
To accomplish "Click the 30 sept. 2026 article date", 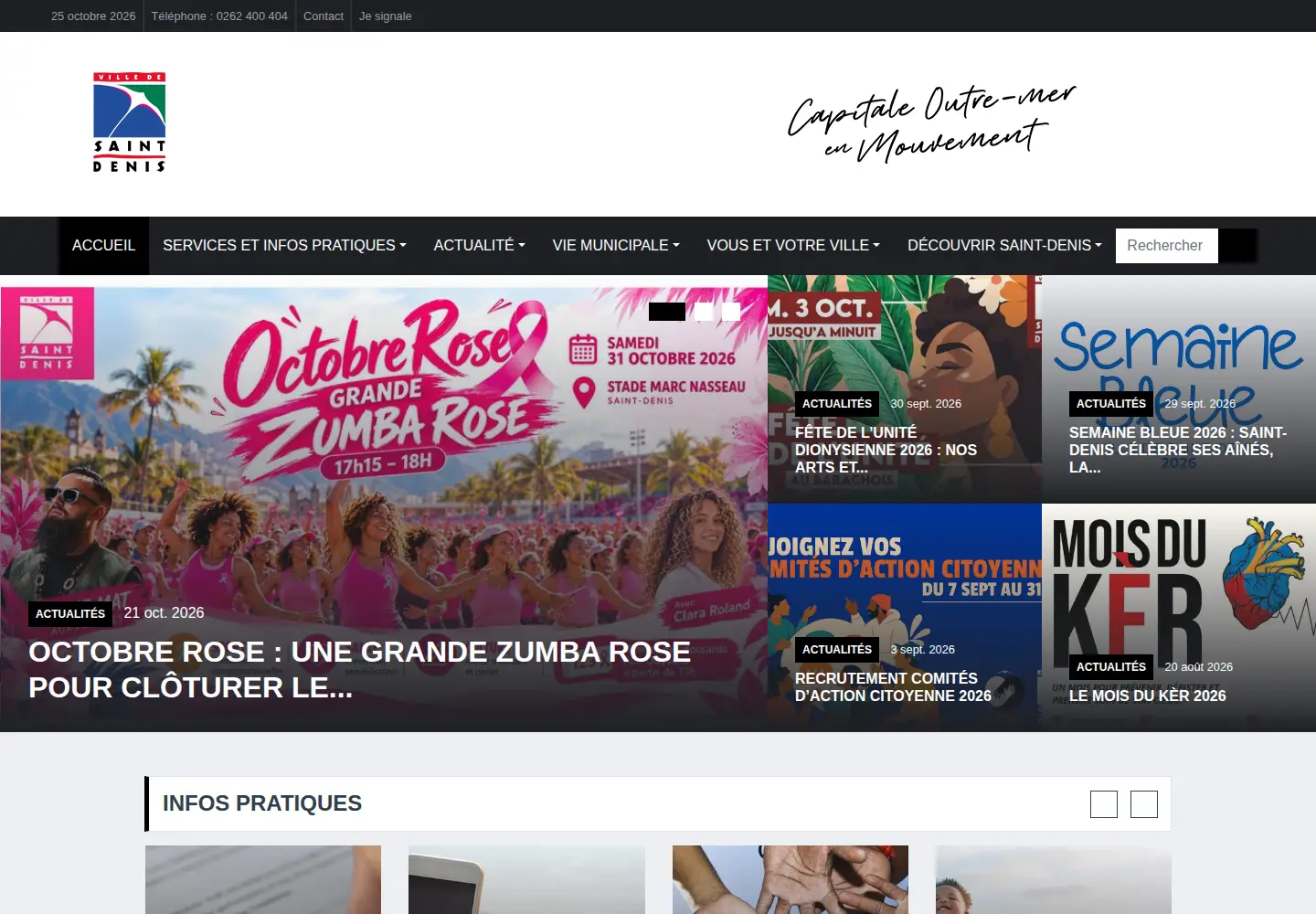I will (x=926, y=404).
